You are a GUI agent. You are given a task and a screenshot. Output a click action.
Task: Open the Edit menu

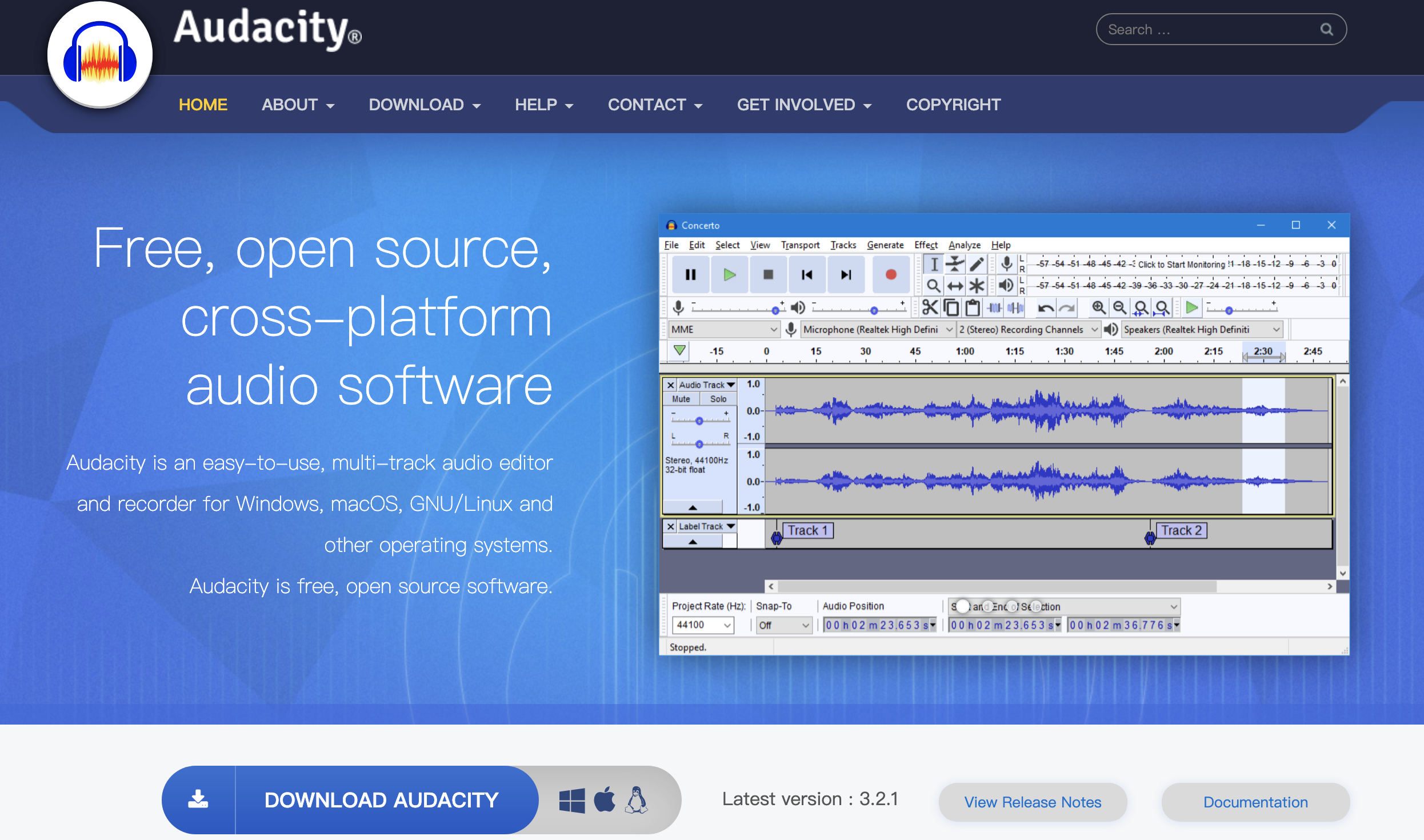tap(697, 245)
